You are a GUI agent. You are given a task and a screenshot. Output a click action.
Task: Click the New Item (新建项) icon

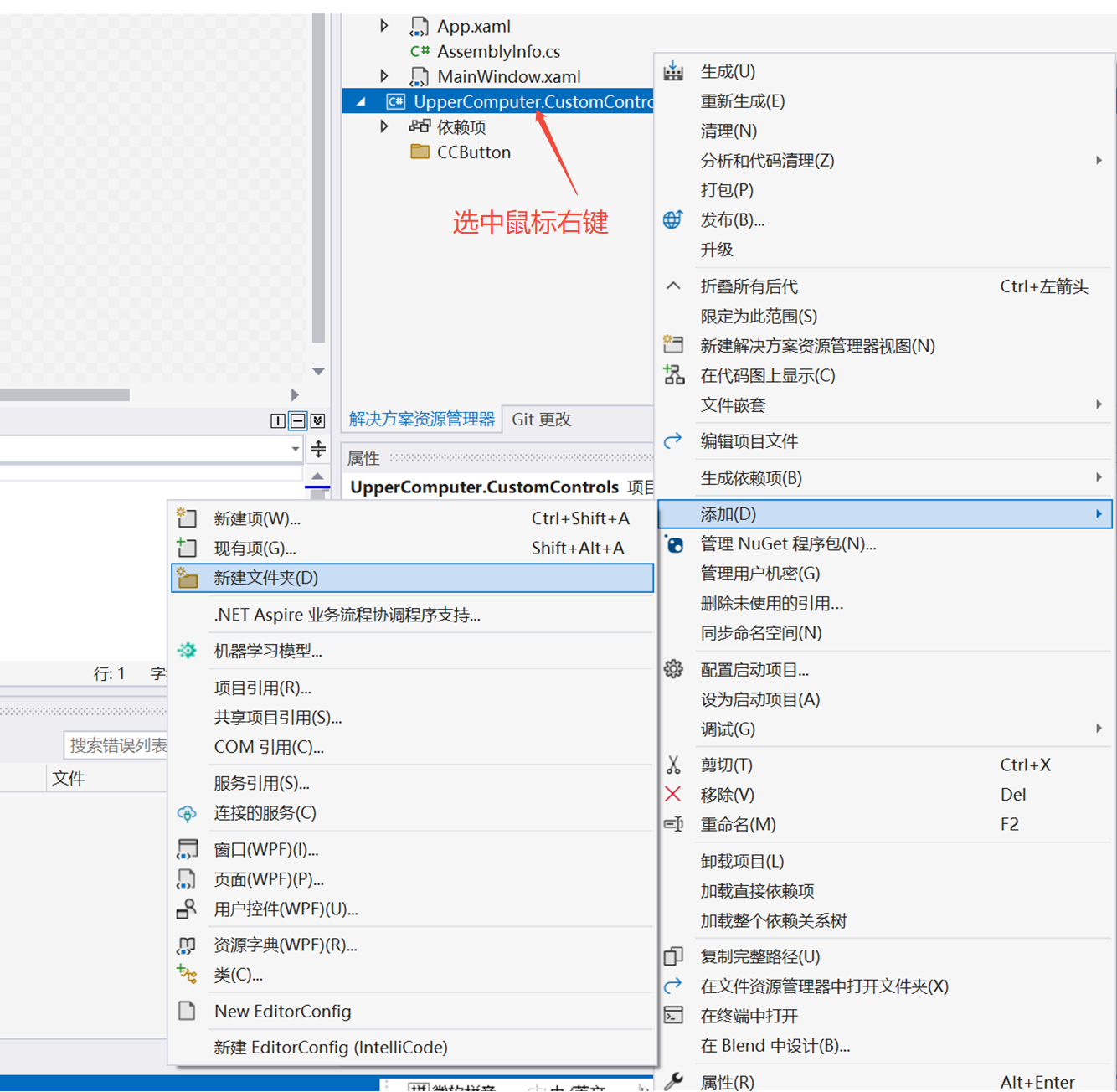[x=187, y=518]
